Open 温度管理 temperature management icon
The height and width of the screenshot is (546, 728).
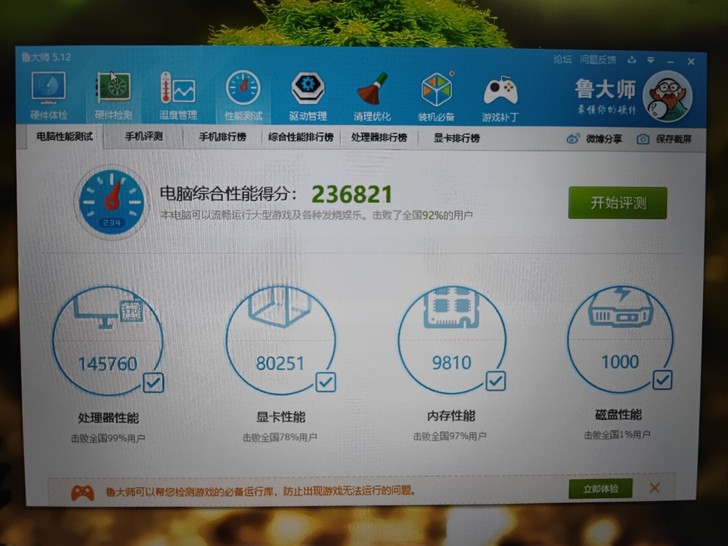(x=178, y=96)
